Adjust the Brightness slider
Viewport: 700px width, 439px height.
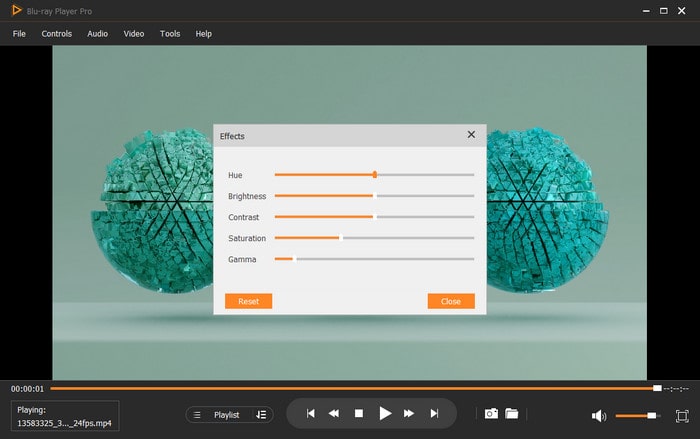pyautogui.click(x=375, y=196)
